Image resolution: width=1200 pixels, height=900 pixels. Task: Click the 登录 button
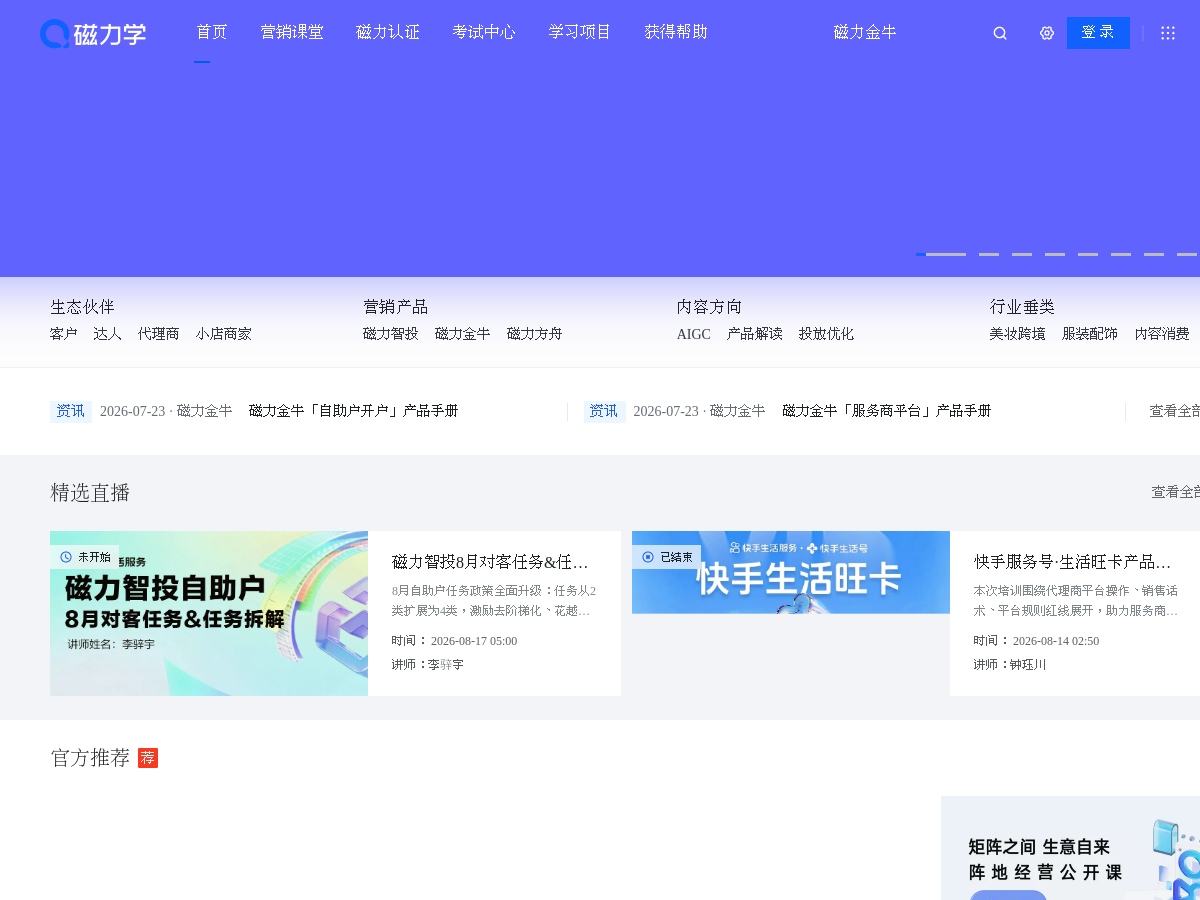pos(1098,33)
